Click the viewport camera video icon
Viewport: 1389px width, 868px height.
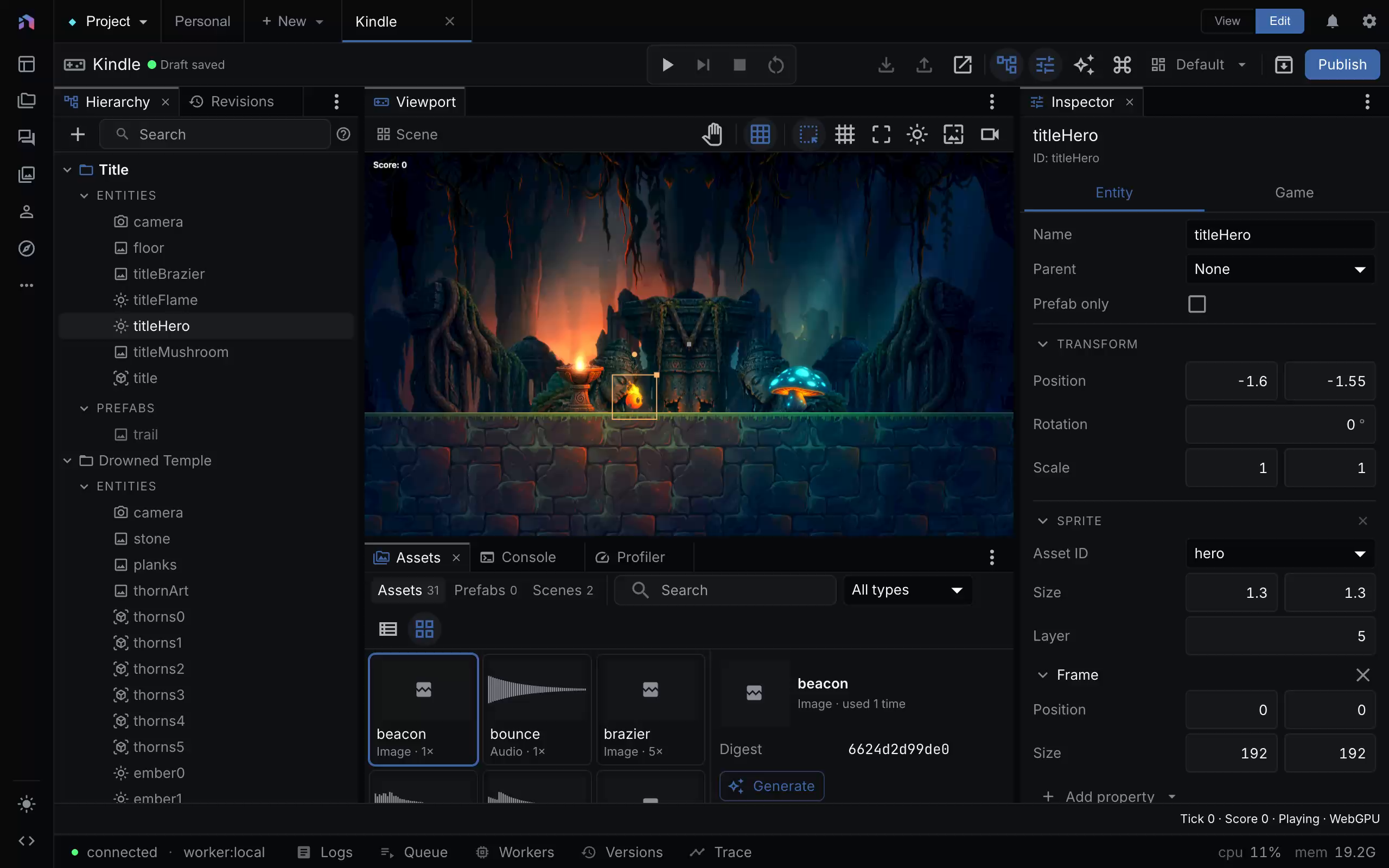point(990,135)
